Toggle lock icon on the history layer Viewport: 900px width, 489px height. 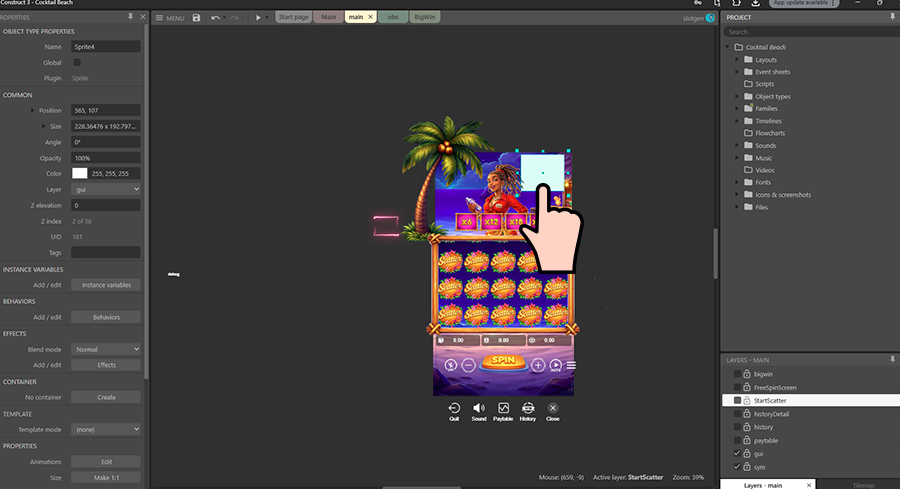747,427
